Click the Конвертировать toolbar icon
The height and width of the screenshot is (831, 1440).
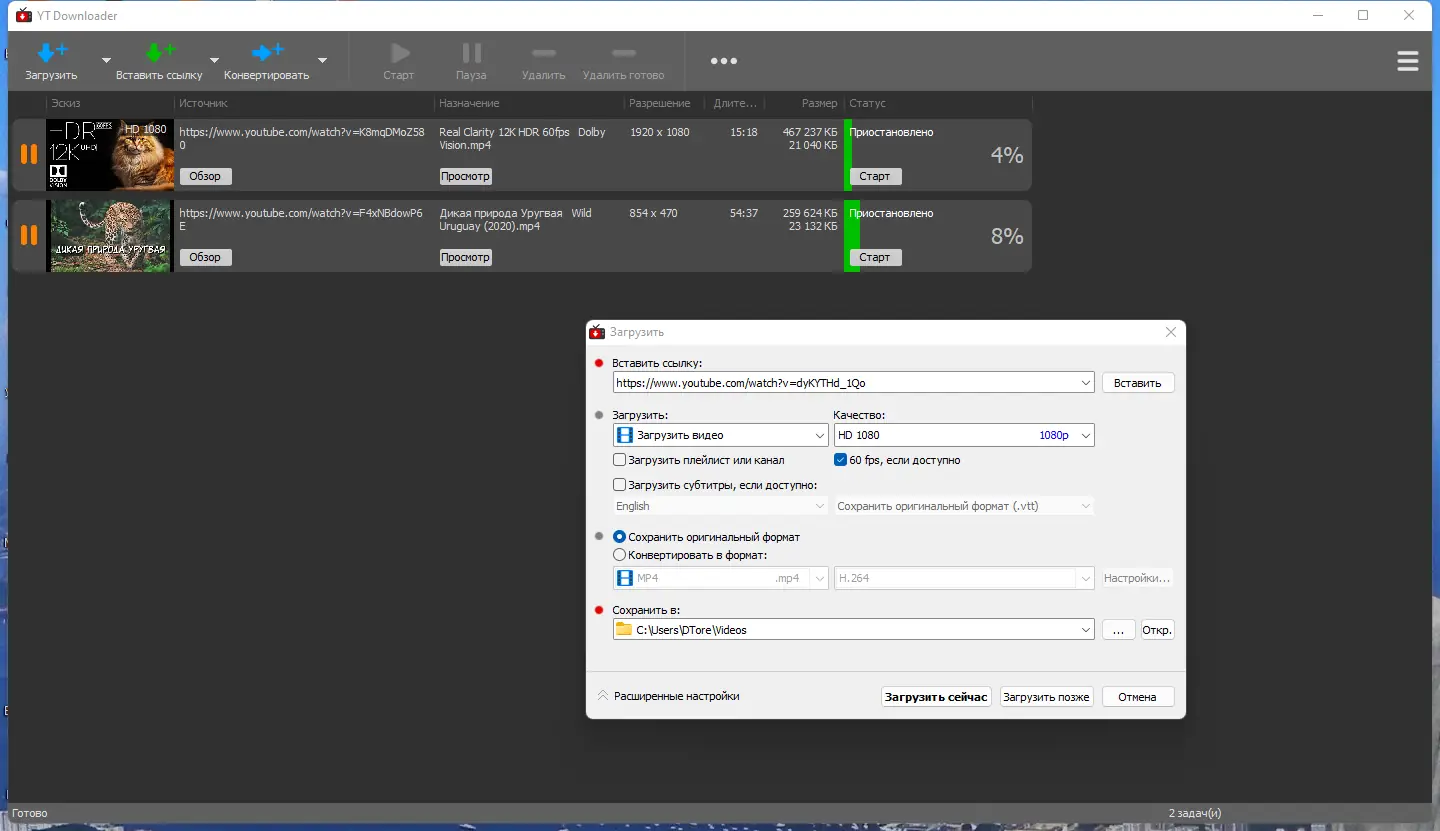(x=267, y=53)
